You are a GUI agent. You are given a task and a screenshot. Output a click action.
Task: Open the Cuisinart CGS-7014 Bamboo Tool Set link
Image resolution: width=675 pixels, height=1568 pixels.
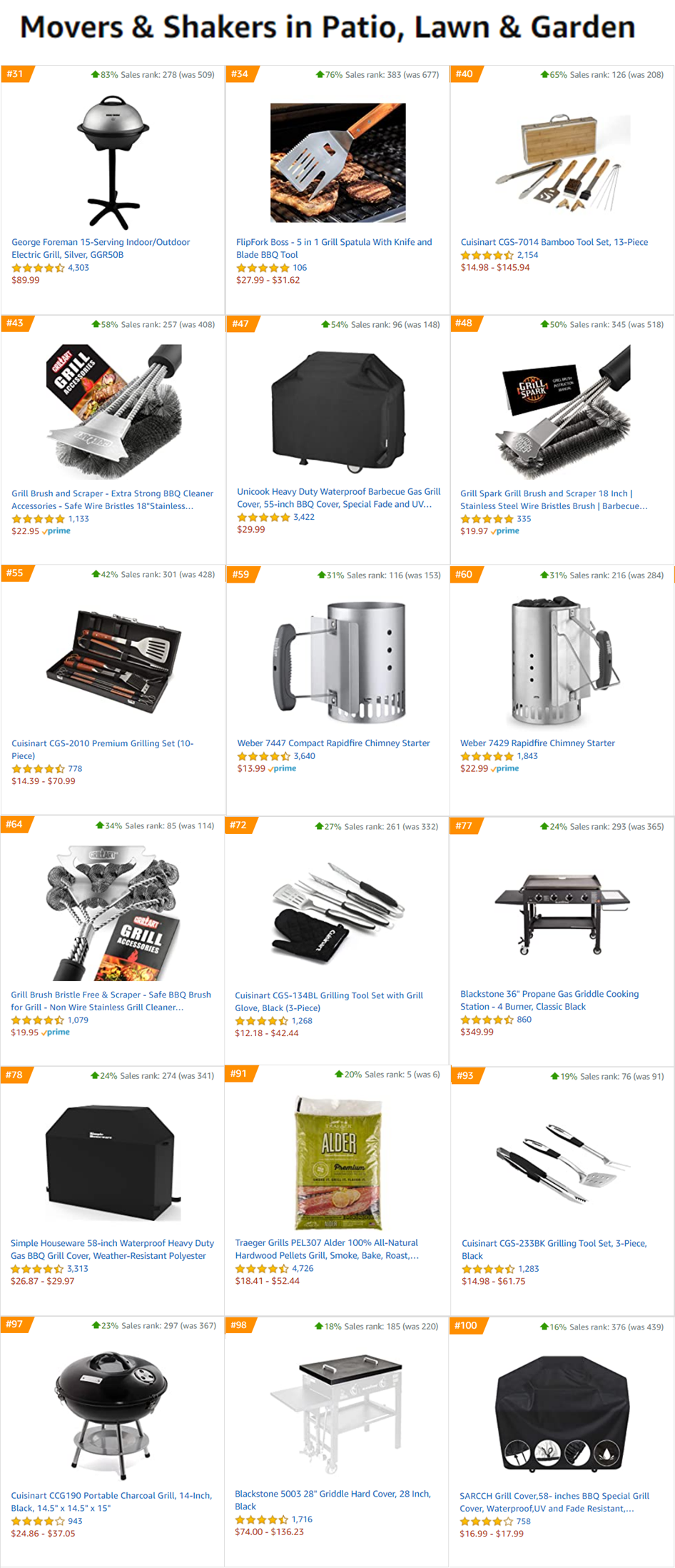[554, 242]
